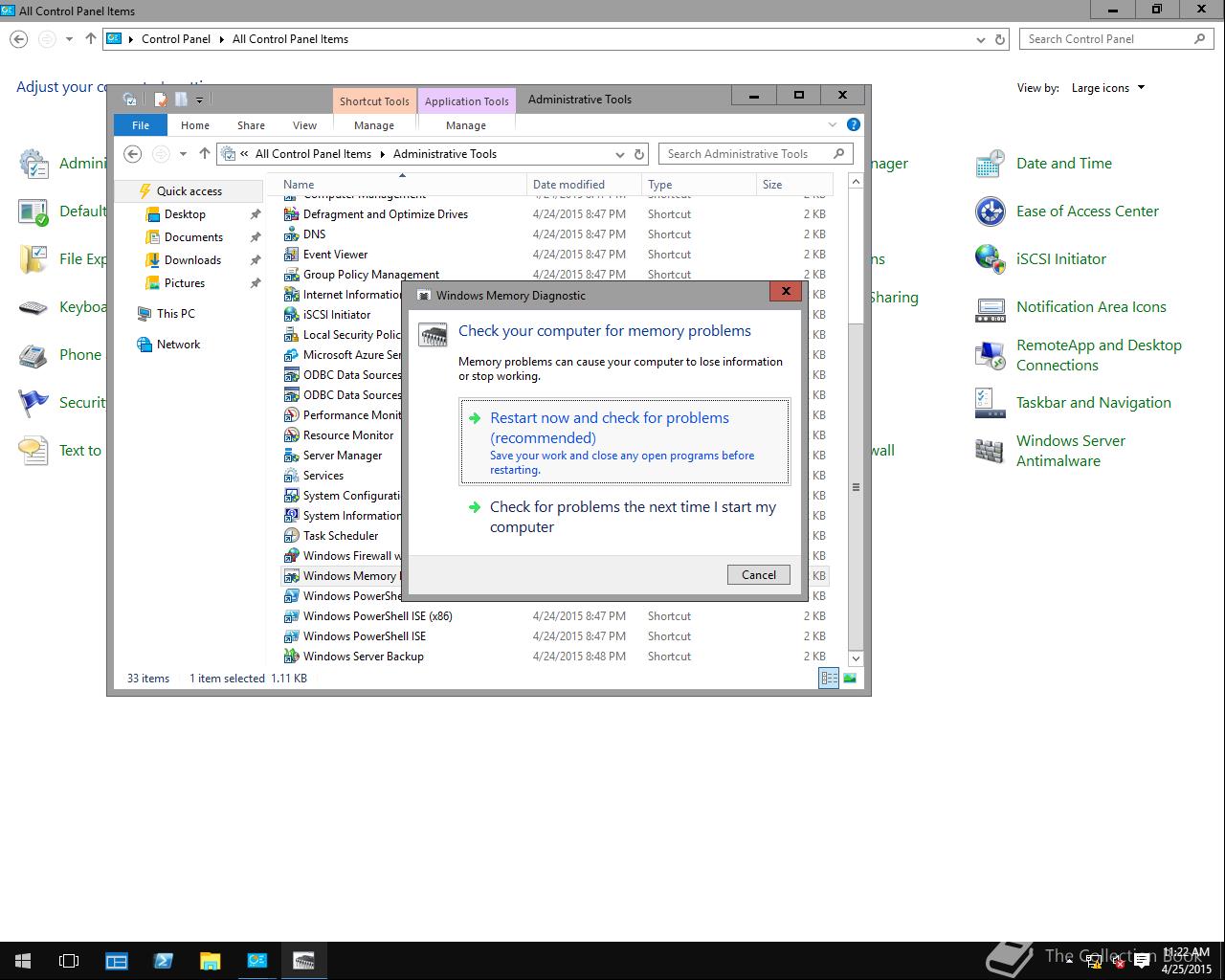1225x980 pixels.
Task: Select Desktop in the navigation pane
Action: (x=185, y=214)
